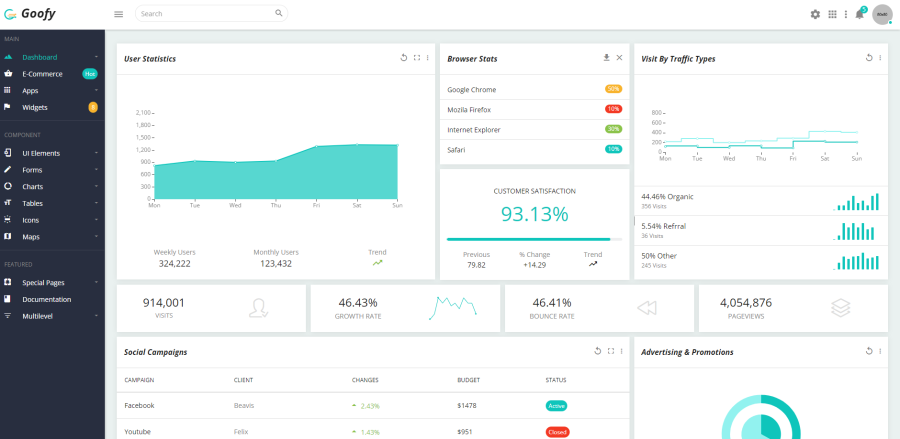Click the Hot badge next to E-Commerce
The image size is (900, 439).
pos(90,73)
